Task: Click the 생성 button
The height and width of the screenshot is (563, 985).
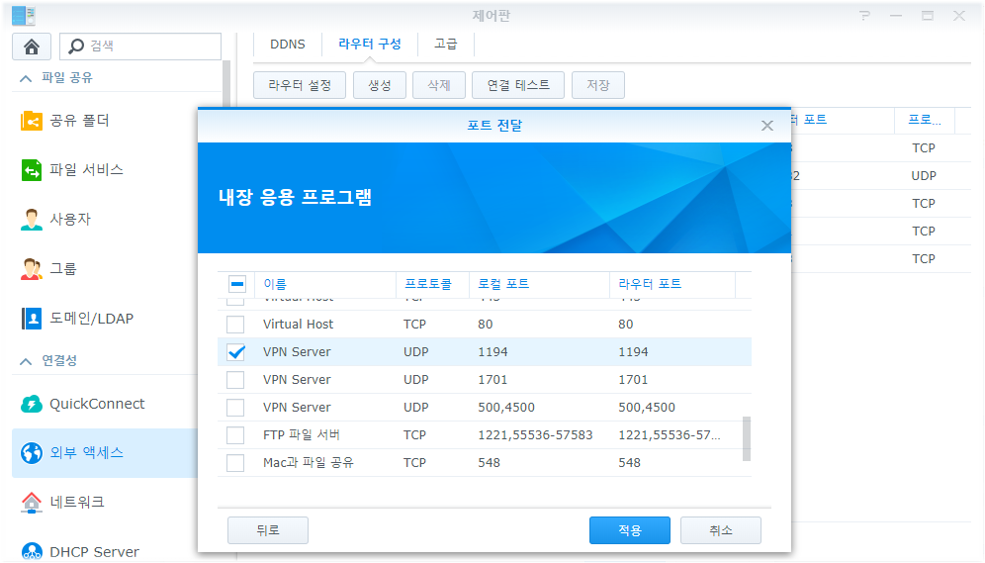Action: coord(379,85)
